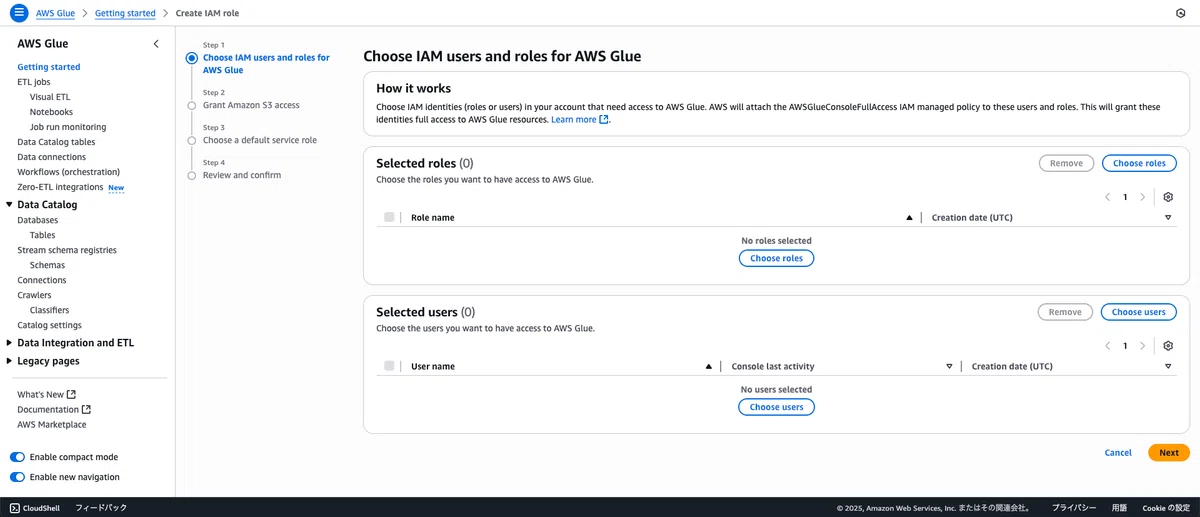
Task: Open Visual ETL in sidebar
Action: (x=50, y=97)
